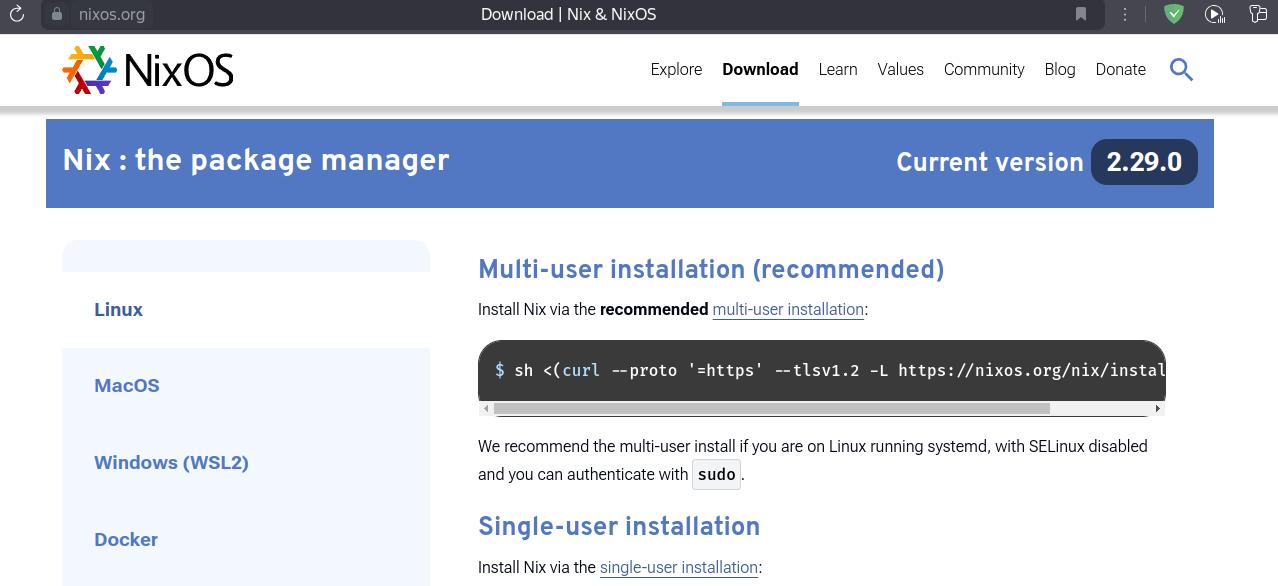Click the browser reload icon
The height and width of the screenshot is (586, 1278).
point(16,14)
